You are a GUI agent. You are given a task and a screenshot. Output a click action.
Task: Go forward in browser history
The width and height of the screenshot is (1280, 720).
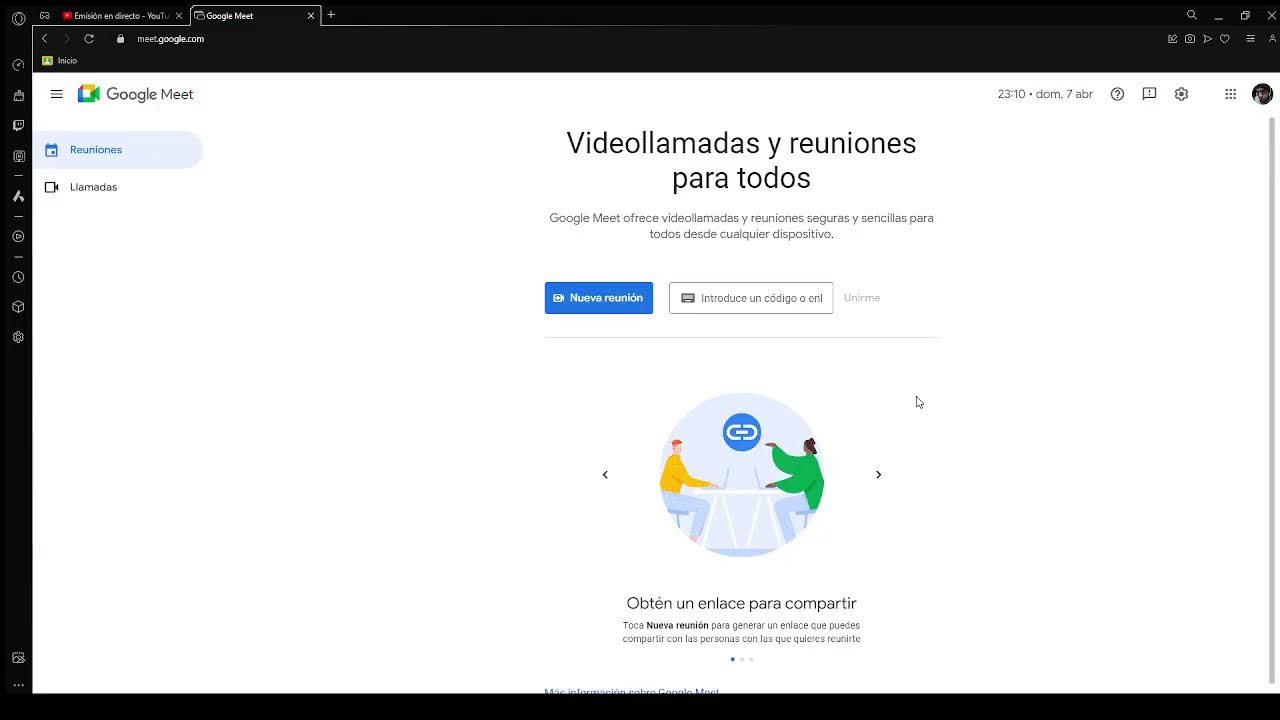67,39
